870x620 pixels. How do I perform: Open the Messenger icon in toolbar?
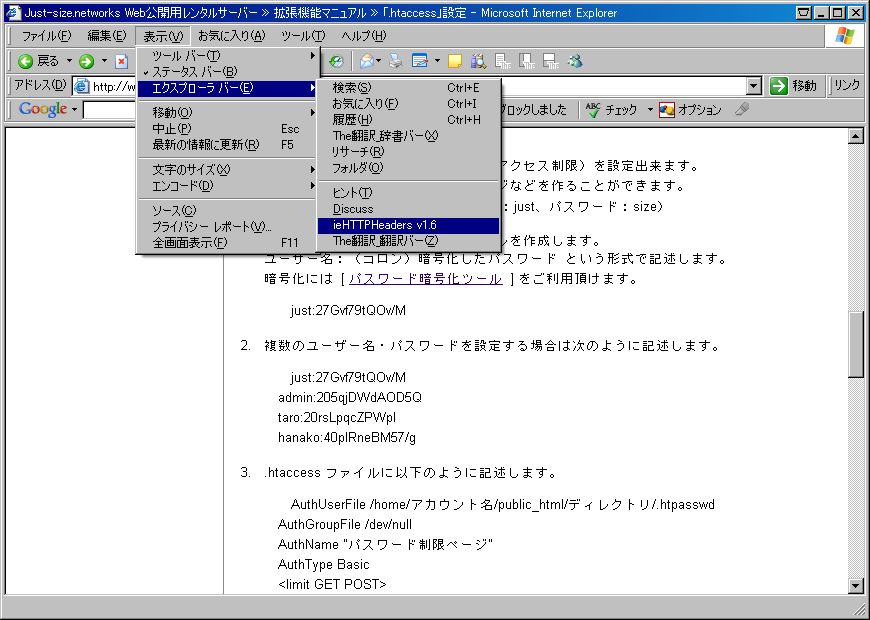point(575,61)
